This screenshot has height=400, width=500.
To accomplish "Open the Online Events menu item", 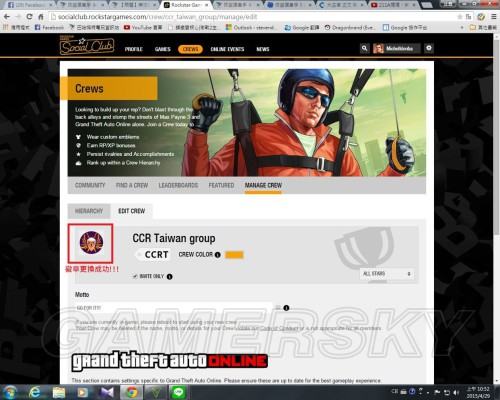I will (227, 49).
